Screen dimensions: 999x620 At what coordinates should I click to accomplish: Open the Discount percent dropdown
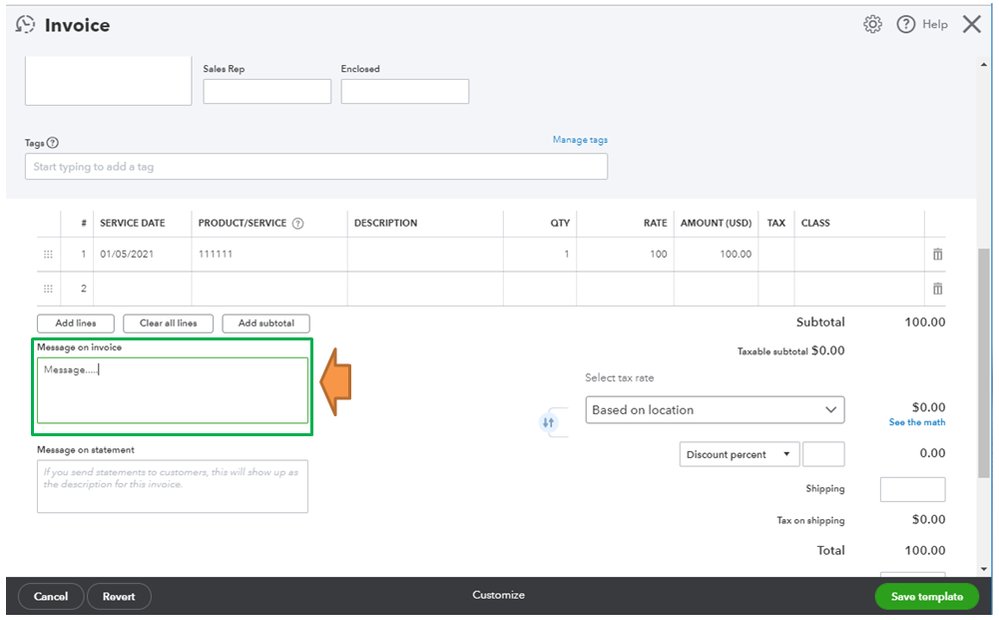click(x=738, y=454)
